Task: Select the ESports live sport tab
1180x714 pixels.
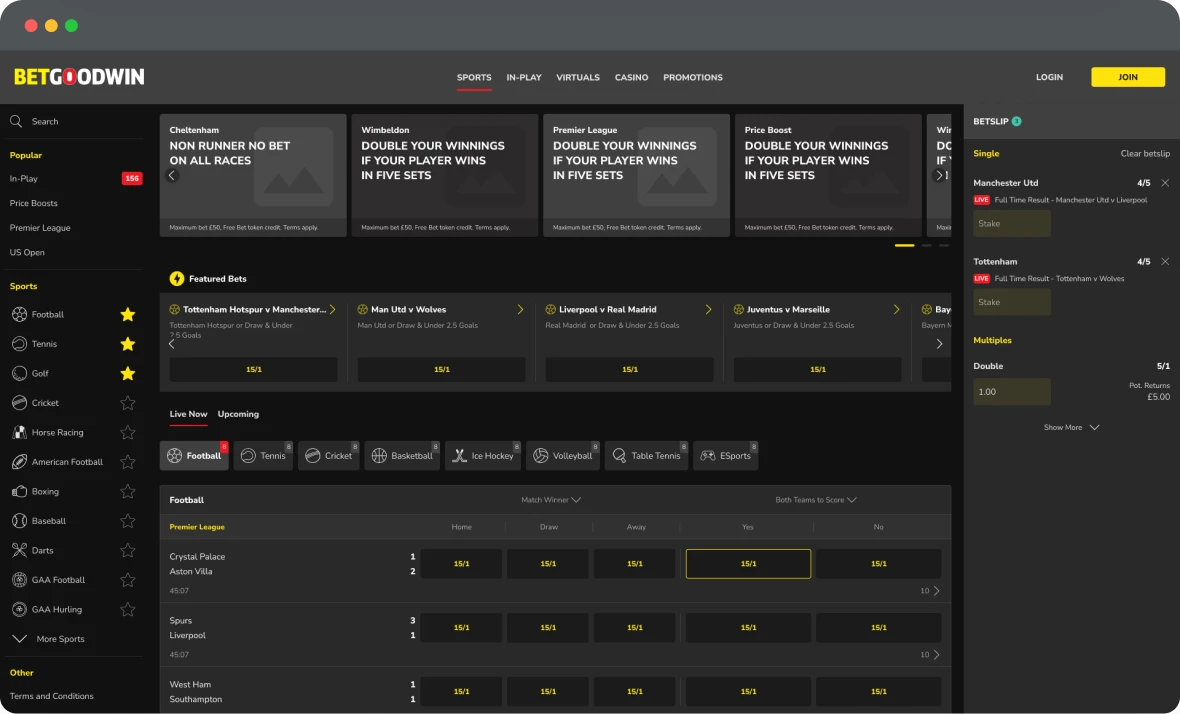Action: coord(725,455)
